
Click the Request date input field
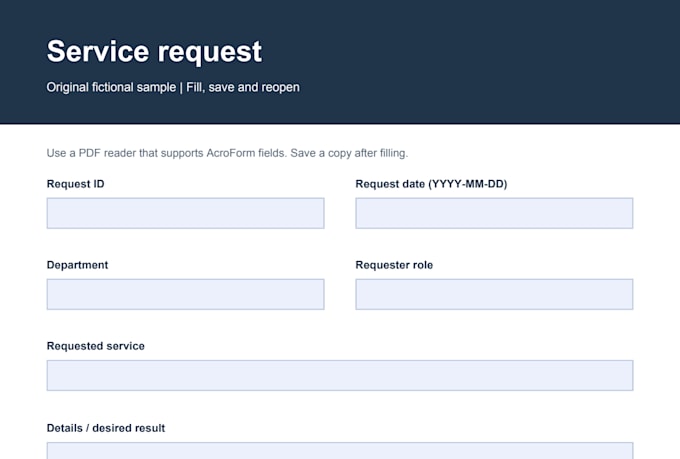coord(494,213)
